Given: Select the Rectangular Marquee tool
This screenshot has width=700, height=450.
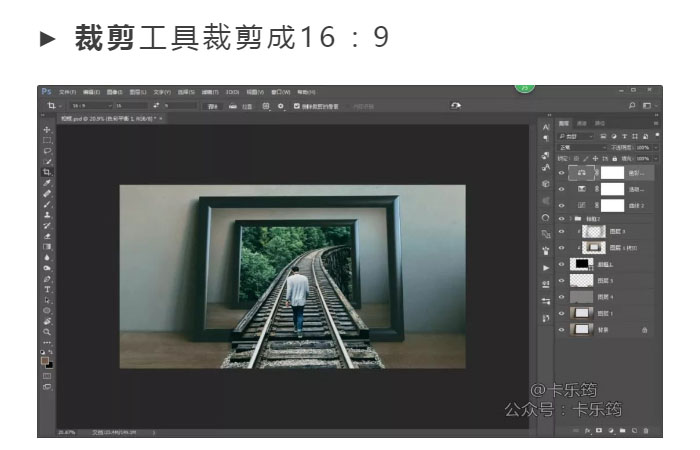Looking at the screenshot, I should click(47, 140).
